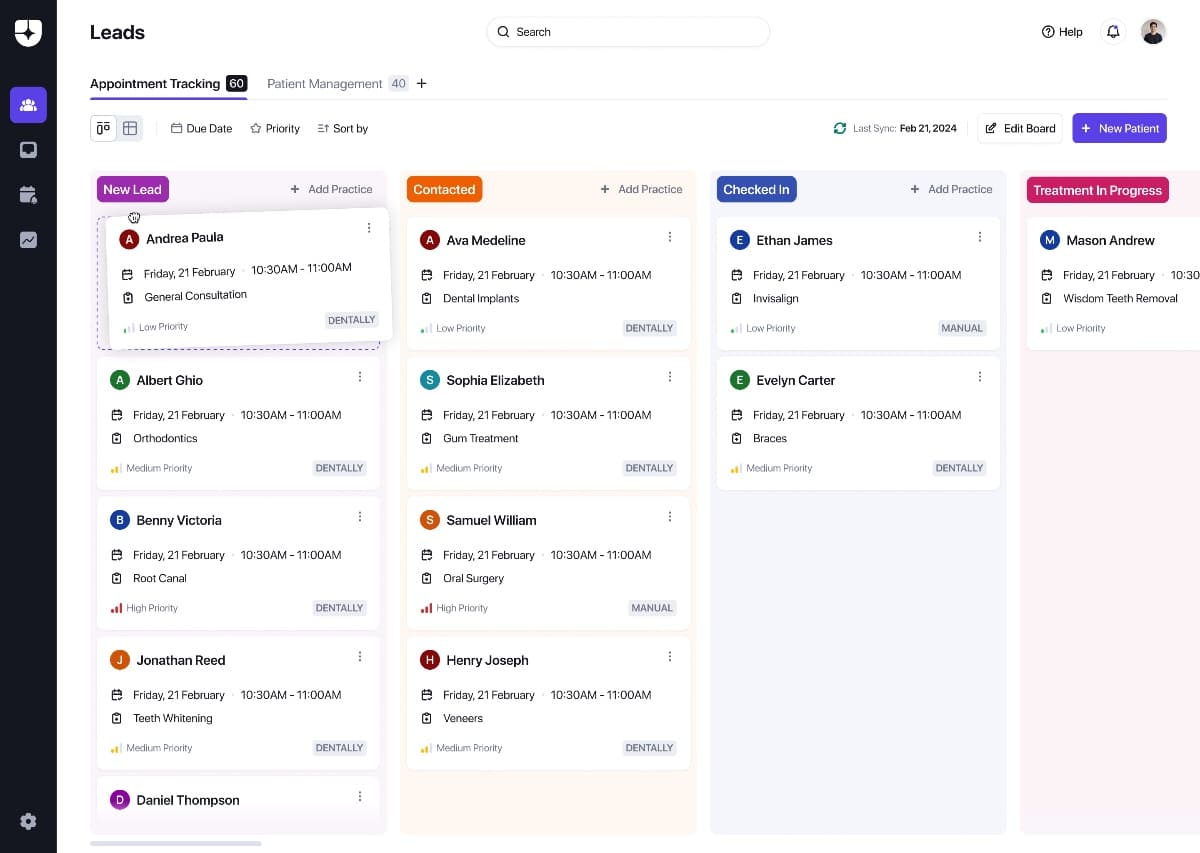Viewport: 1200px width, 853px height.
Task: Enable the kanban board view
Action: [103, 128]
